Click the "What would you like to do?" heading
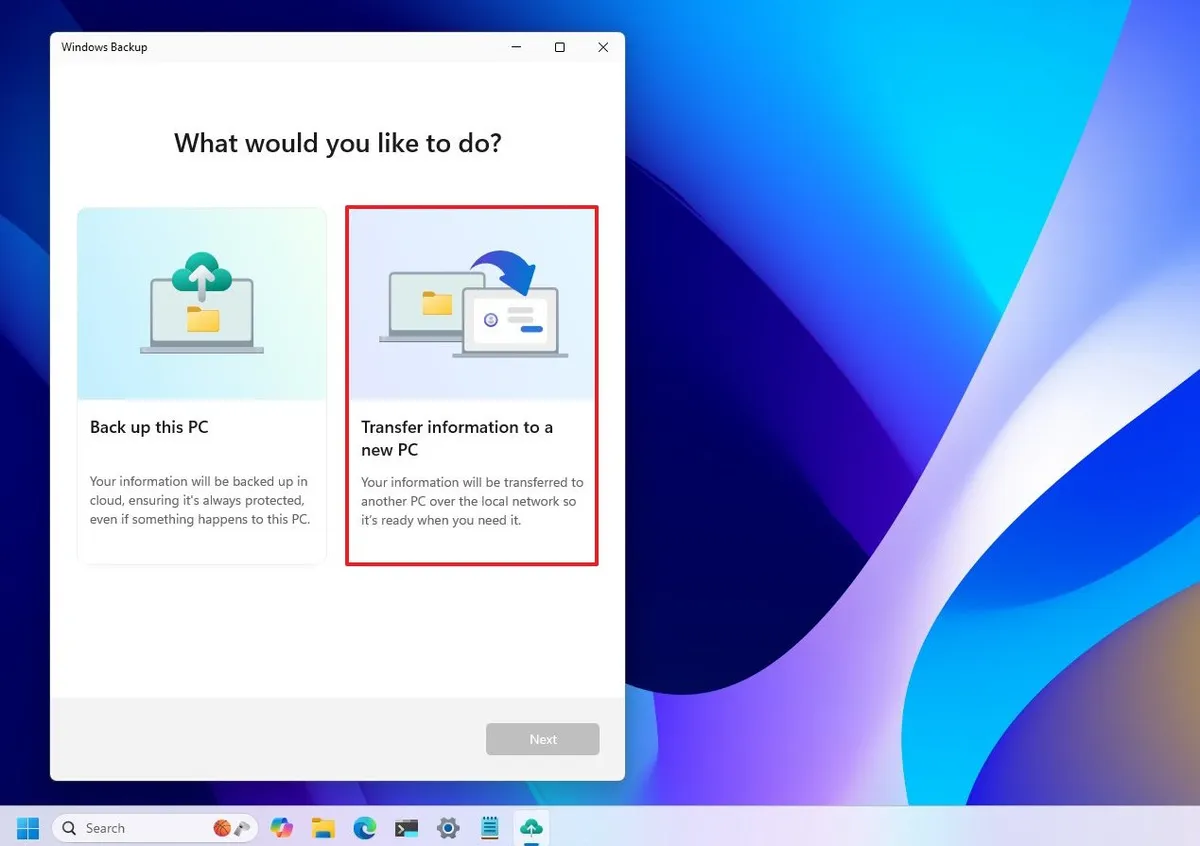This screenshot has width=1200, height=846. (x=337, y=143)
